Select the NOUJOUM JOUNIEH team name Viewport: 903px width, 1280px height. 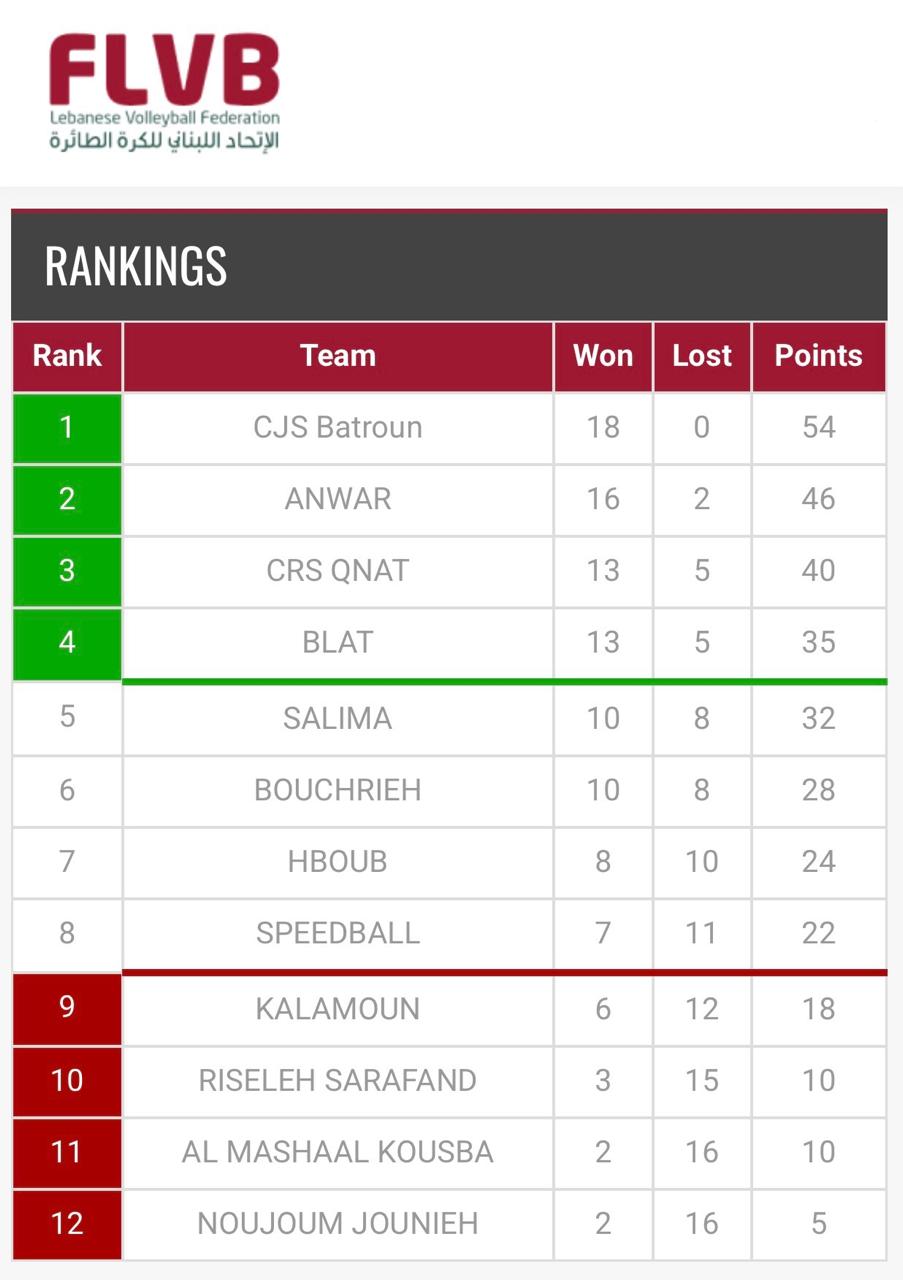coord(338,1224)
